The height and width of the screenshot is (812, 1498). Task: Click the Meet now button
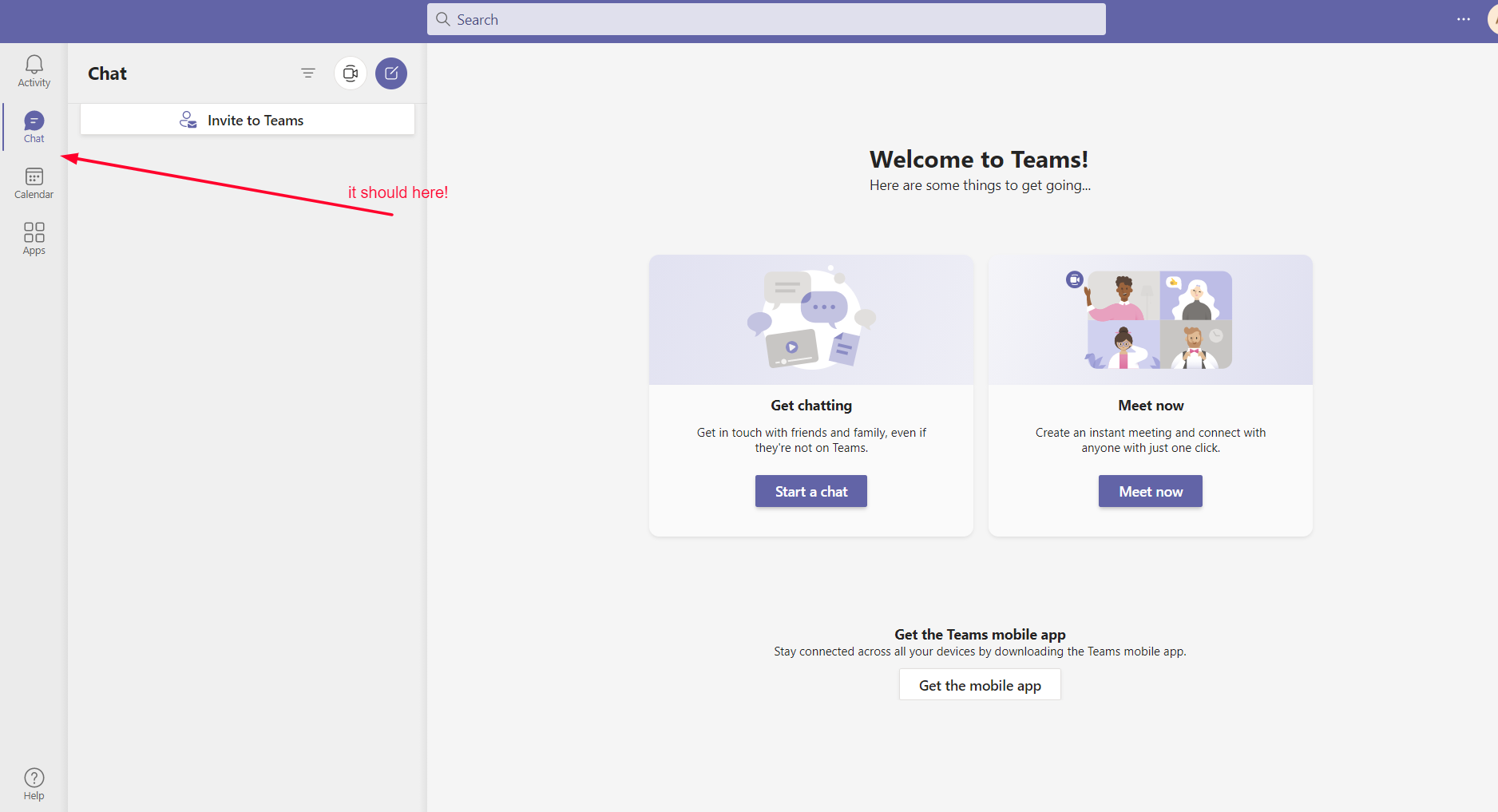pos(1150,491)
